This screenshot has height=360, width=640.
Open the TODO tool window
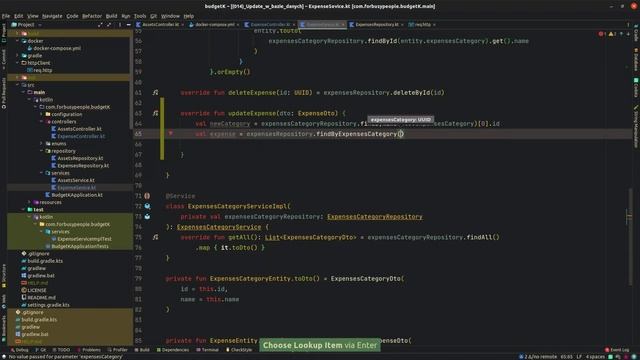[61, 350]
